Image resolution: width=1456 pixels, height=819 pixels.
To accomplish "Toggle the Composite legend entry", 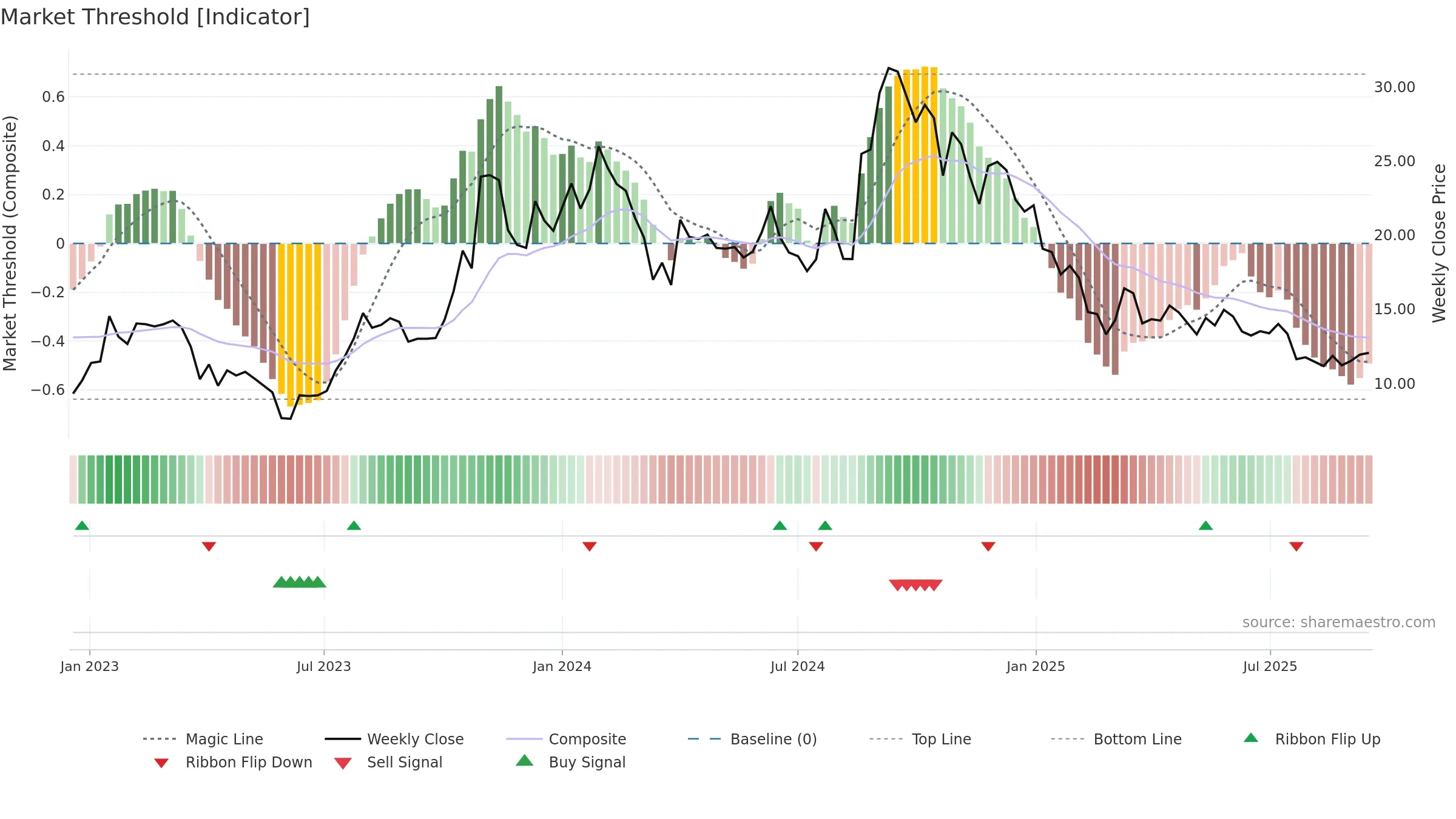I will pyautogui.click(x=566, y=739).
